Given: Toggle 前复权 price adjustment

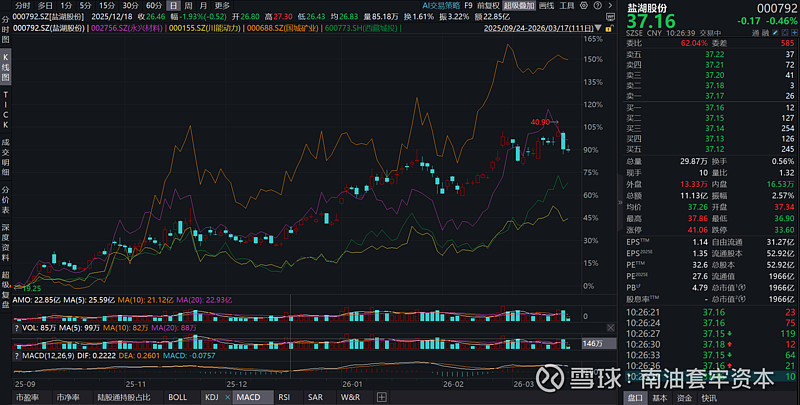Looking at the screenshot, I should coord(486,5).
